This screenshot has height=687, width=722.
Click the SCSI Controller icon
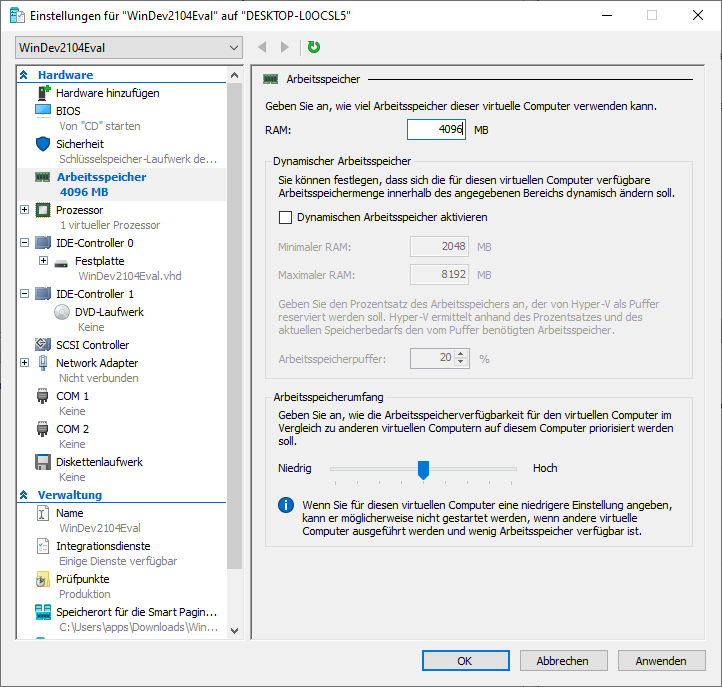pyautogui.click(x=43, y=345)
